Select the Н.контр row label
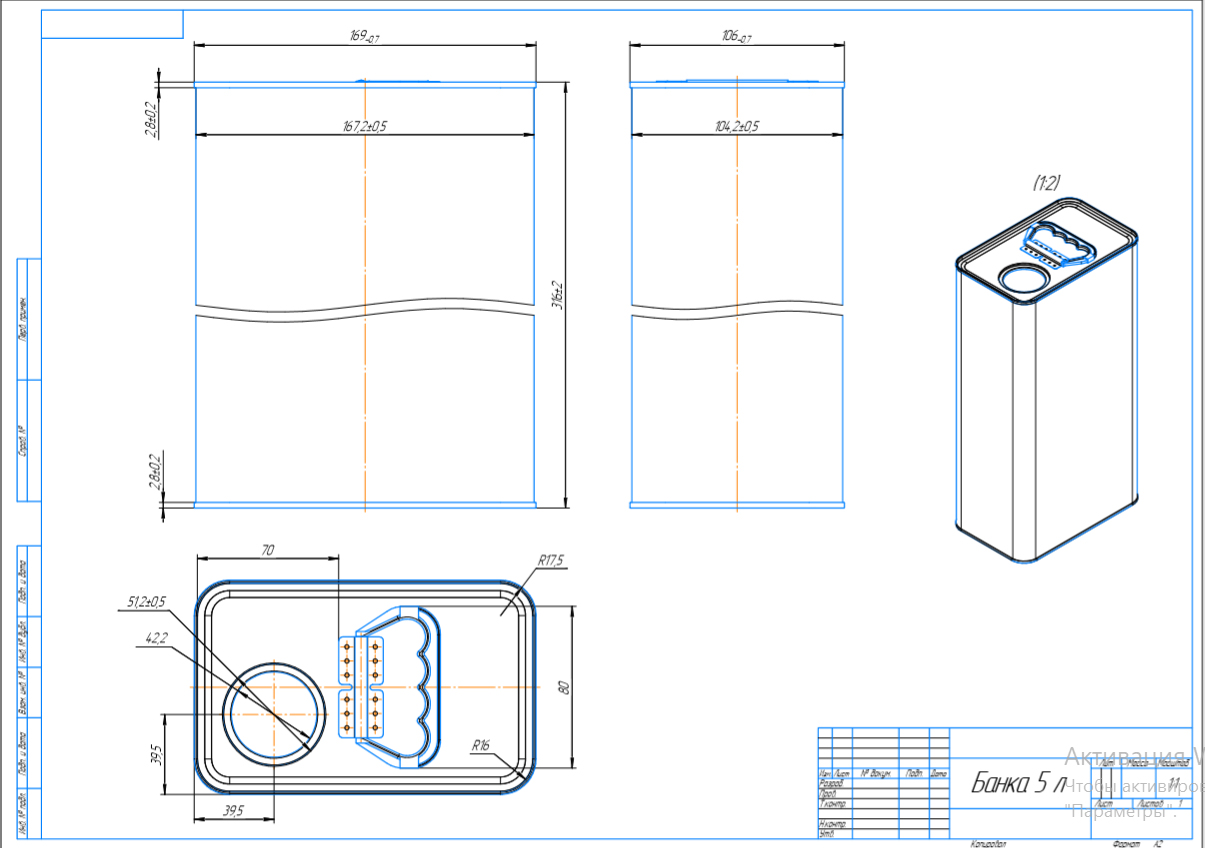Screen dimensions: 1205x848 (x=833, y=823)
